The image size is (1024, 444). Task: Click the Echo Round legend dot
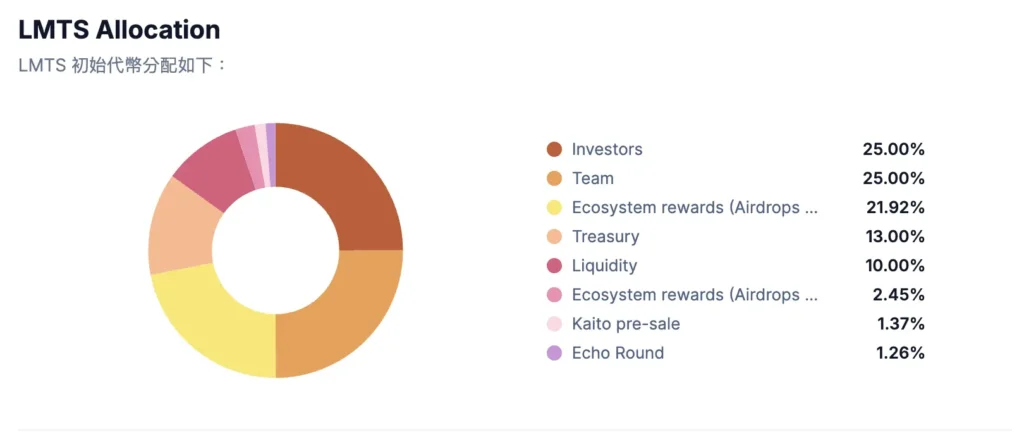coord(554,353)
